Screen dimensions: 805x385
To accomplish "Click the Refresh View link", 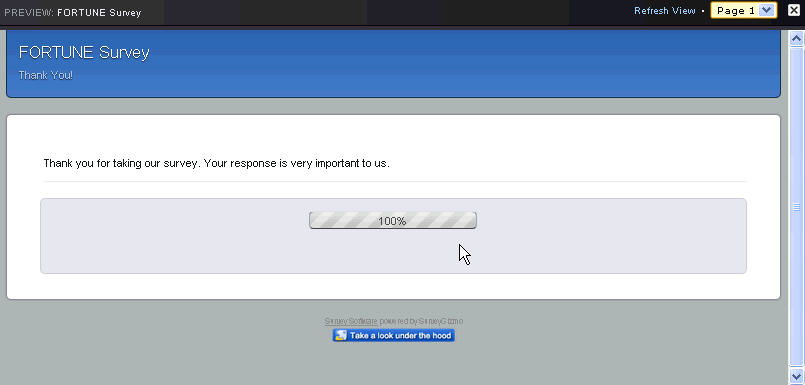I will point(664,11).
